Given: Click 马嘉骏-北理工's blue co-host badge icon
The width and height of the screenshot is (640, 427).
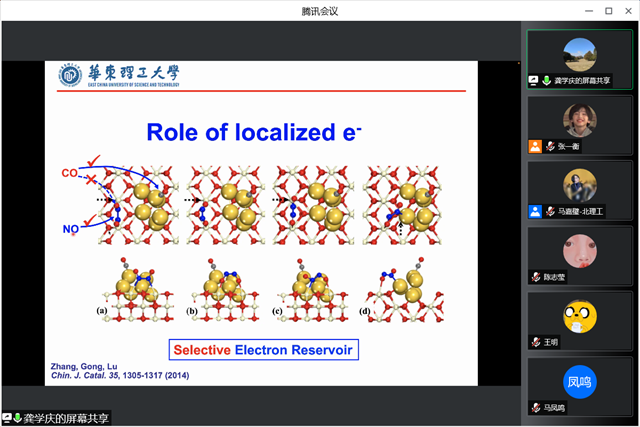Looking at the screenshot, I should [x=535, y=211].
